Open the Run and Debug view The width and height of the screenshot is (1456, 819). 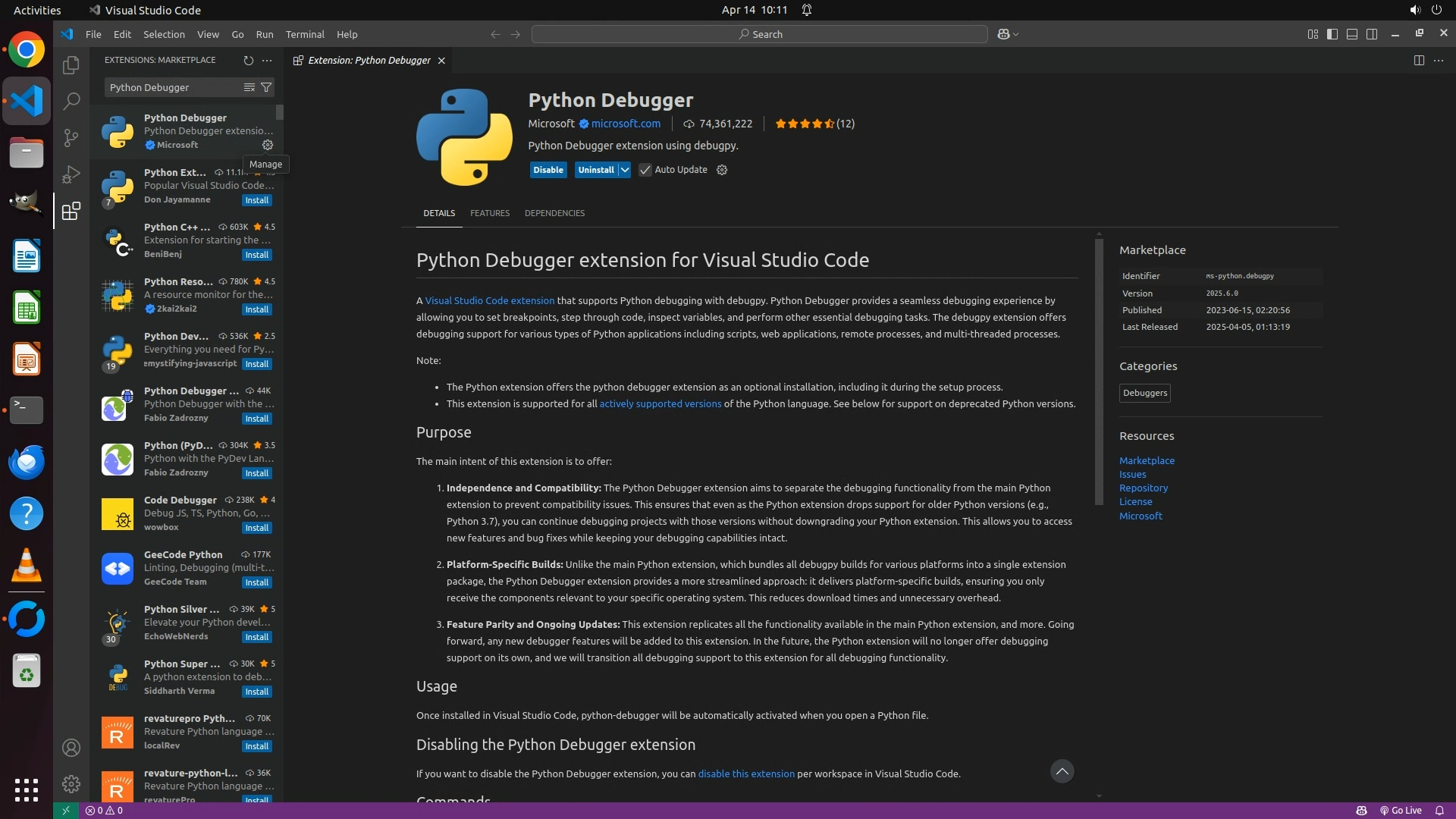pos(71,174)
